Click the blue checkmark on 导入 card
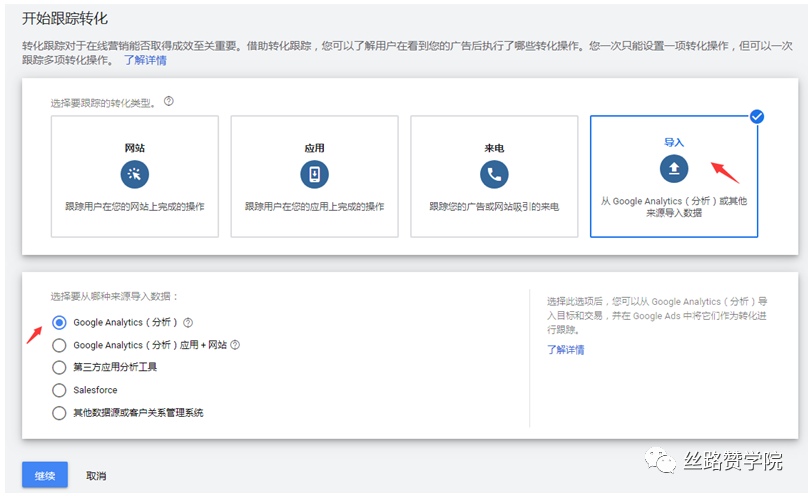Viewport: 808px width, 496px height. [x=757, y=117]
